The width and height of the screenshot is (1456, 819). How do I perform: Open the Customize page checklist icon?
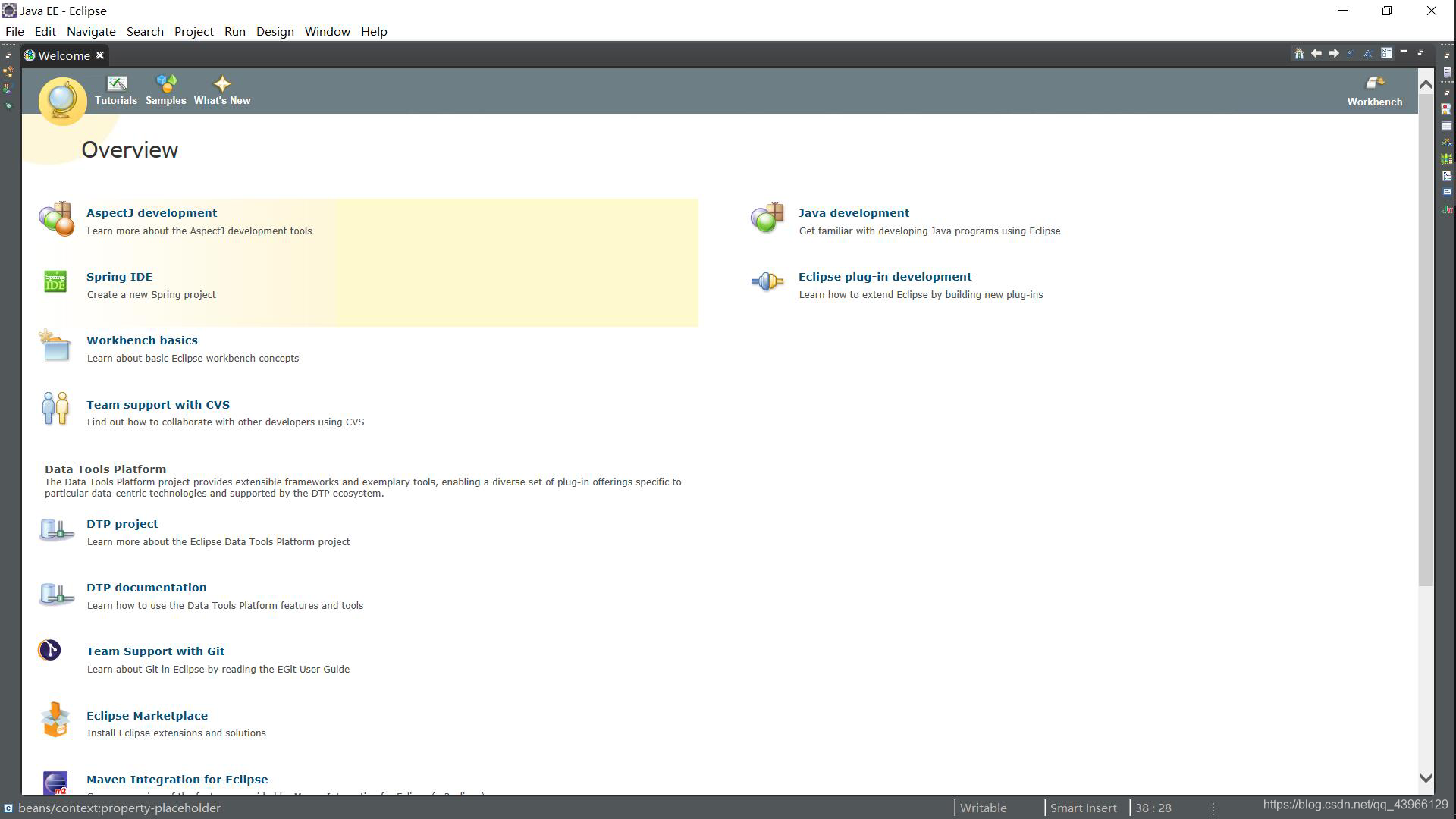click(1386, 53)
